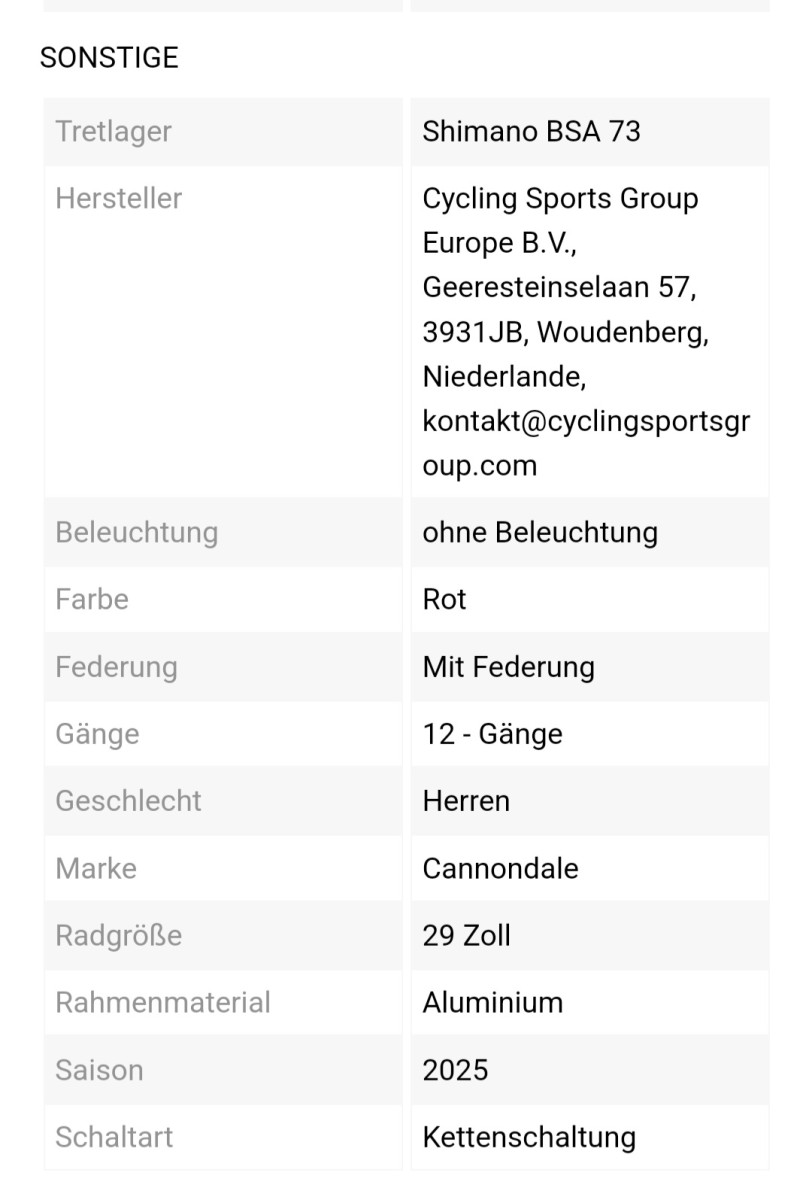Tap the Rahmenmaterial label

pos(163,1002)
